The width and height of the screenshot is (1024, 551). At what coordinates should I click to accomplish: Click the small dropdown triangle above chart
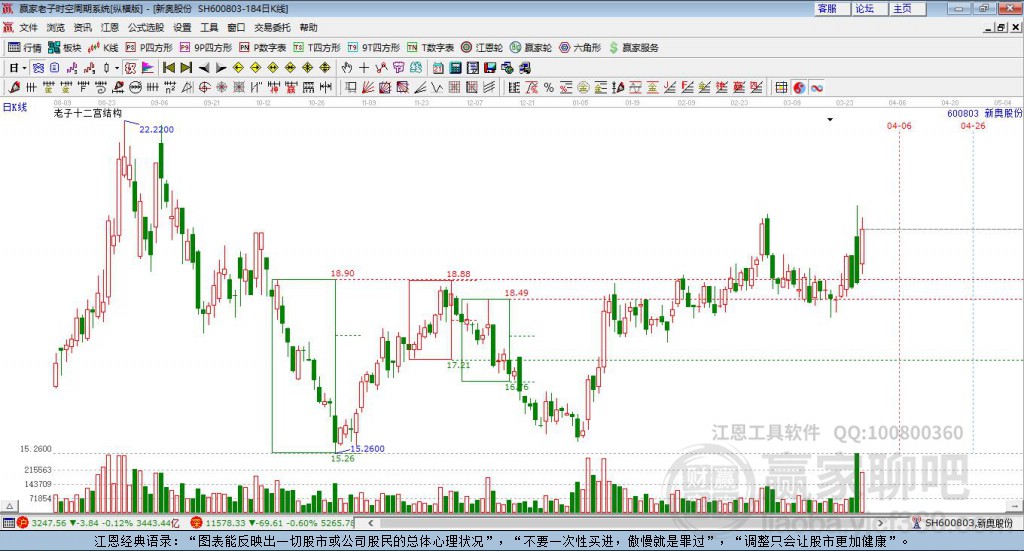[830, 119]
